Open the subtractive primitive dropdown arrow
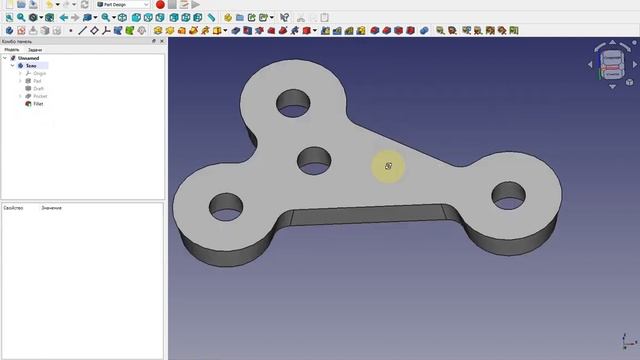The width and height of the screenshot is (640, 360). tap(314, 31)
